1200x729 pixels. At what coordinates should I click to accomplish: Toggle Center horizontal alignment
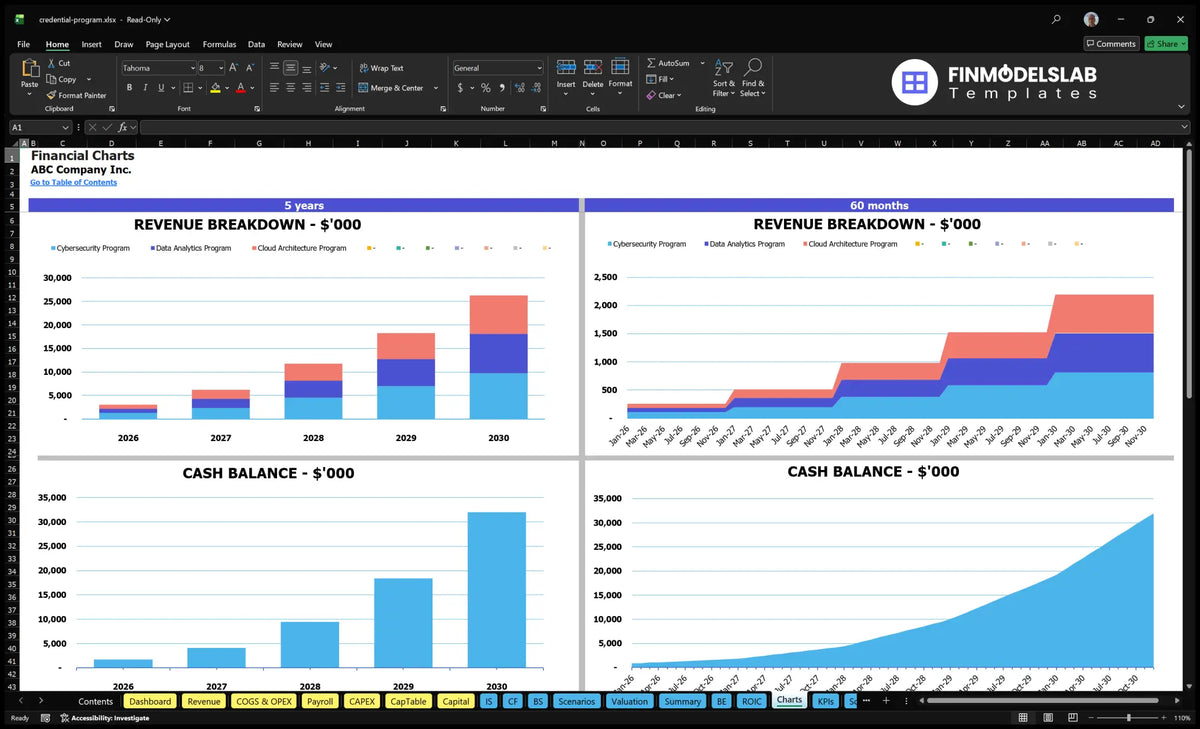pos(290,88)
